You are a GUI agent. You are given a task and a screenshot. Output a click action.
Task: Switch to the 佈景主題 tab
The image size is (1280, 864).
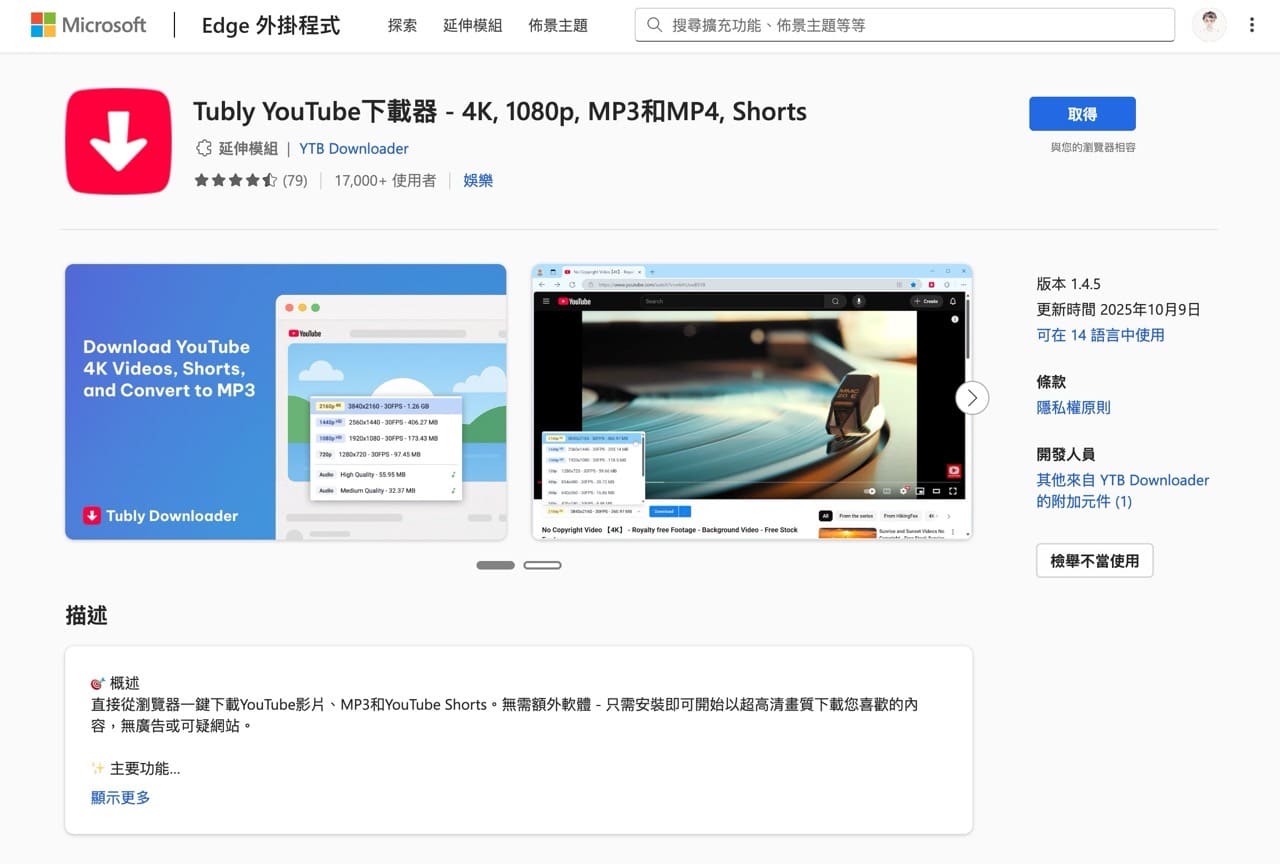(x=558, y=26)
